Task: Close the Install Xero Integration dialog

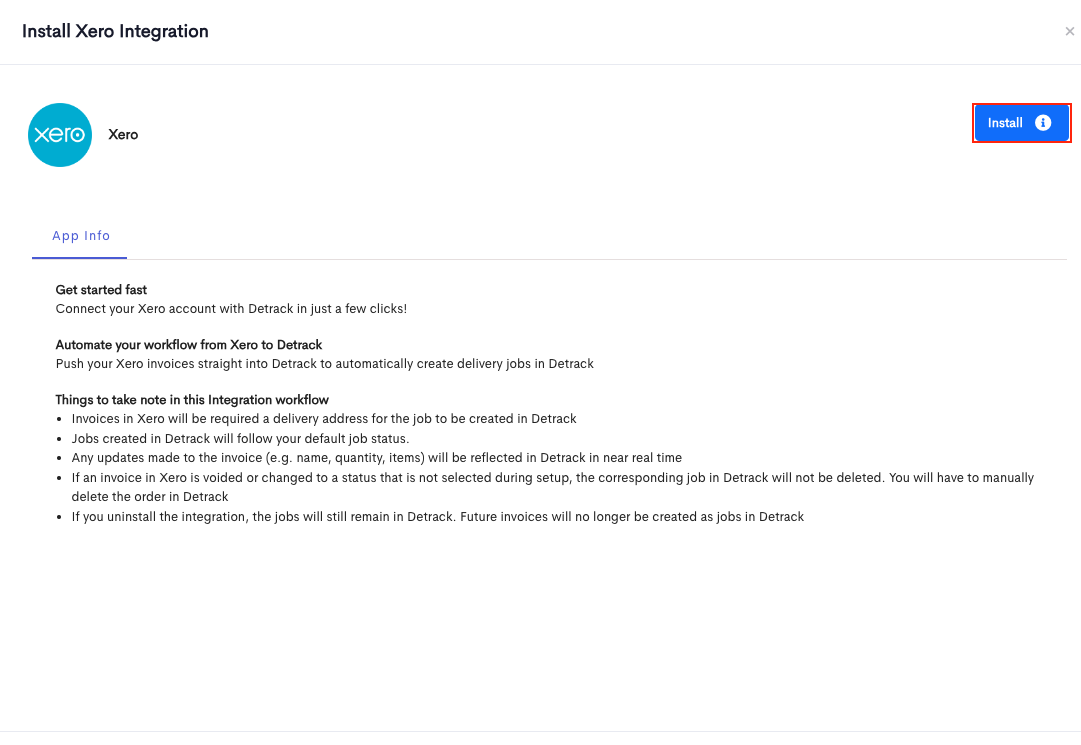Action: pos(1069,32)
